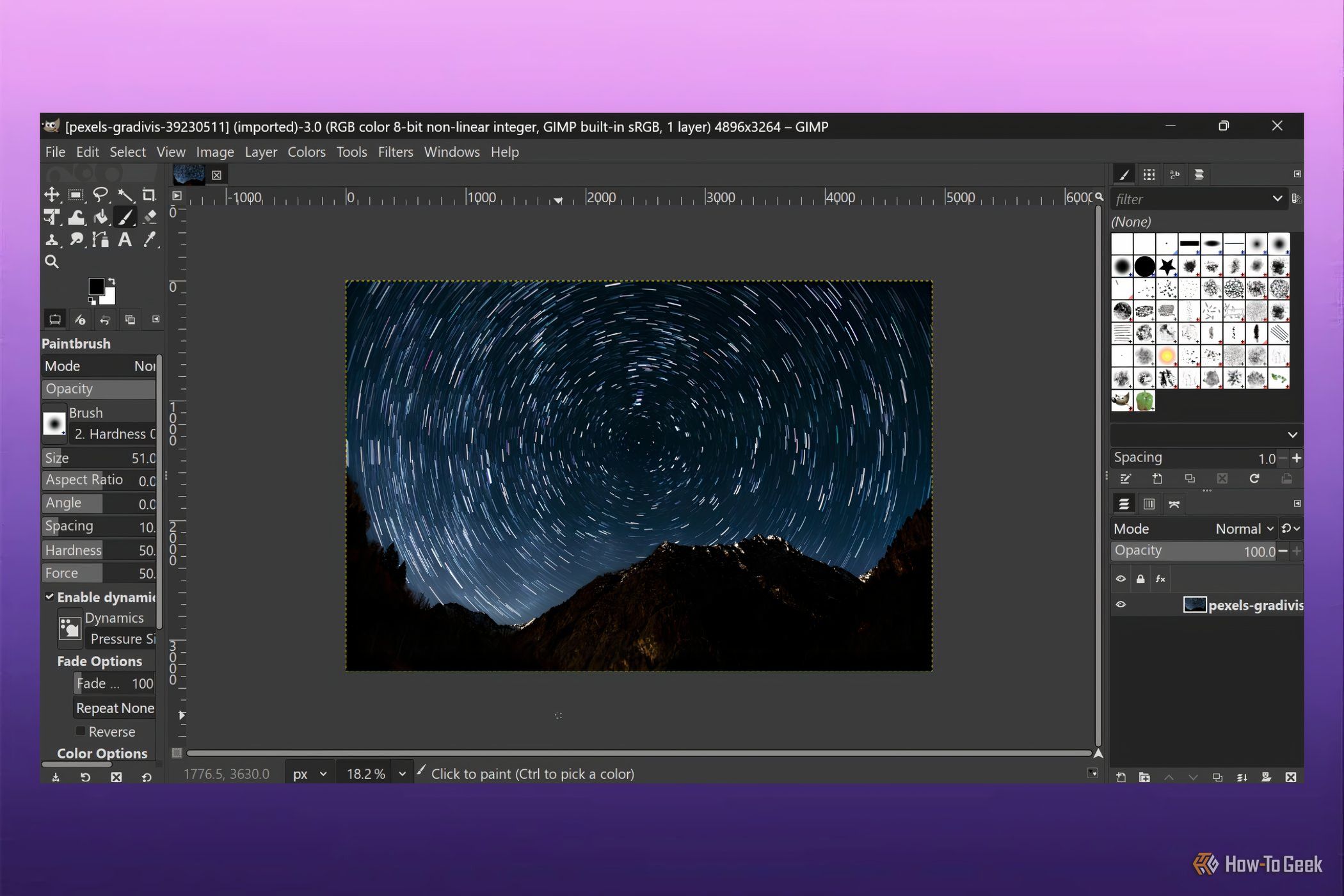Click the black foreground color swatch
Screen dimensions: 1344x896
tap(96, 287)
